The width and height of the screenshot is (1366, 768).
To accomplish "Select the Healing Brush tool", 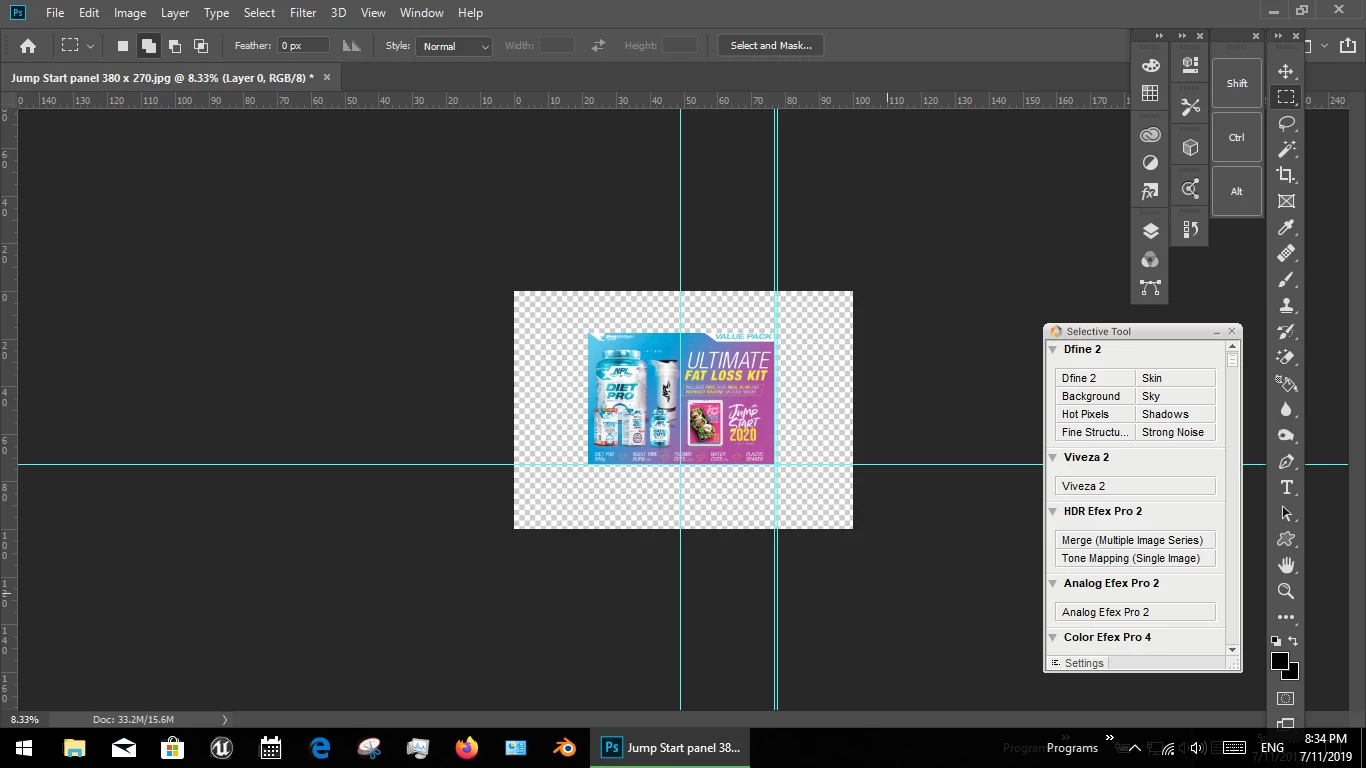I will tap(1286, 254).
